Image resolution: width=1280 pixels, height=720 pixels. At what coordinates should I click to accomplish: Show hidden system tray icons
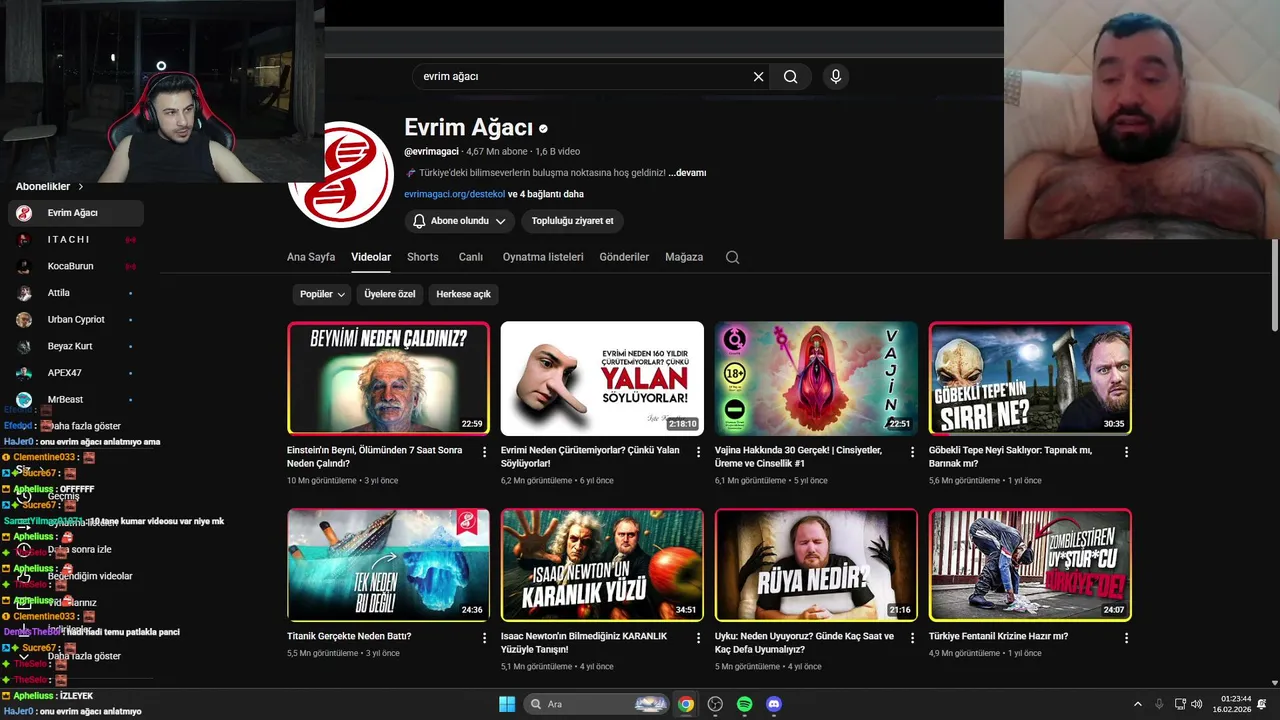click(x=1137, y=704)
